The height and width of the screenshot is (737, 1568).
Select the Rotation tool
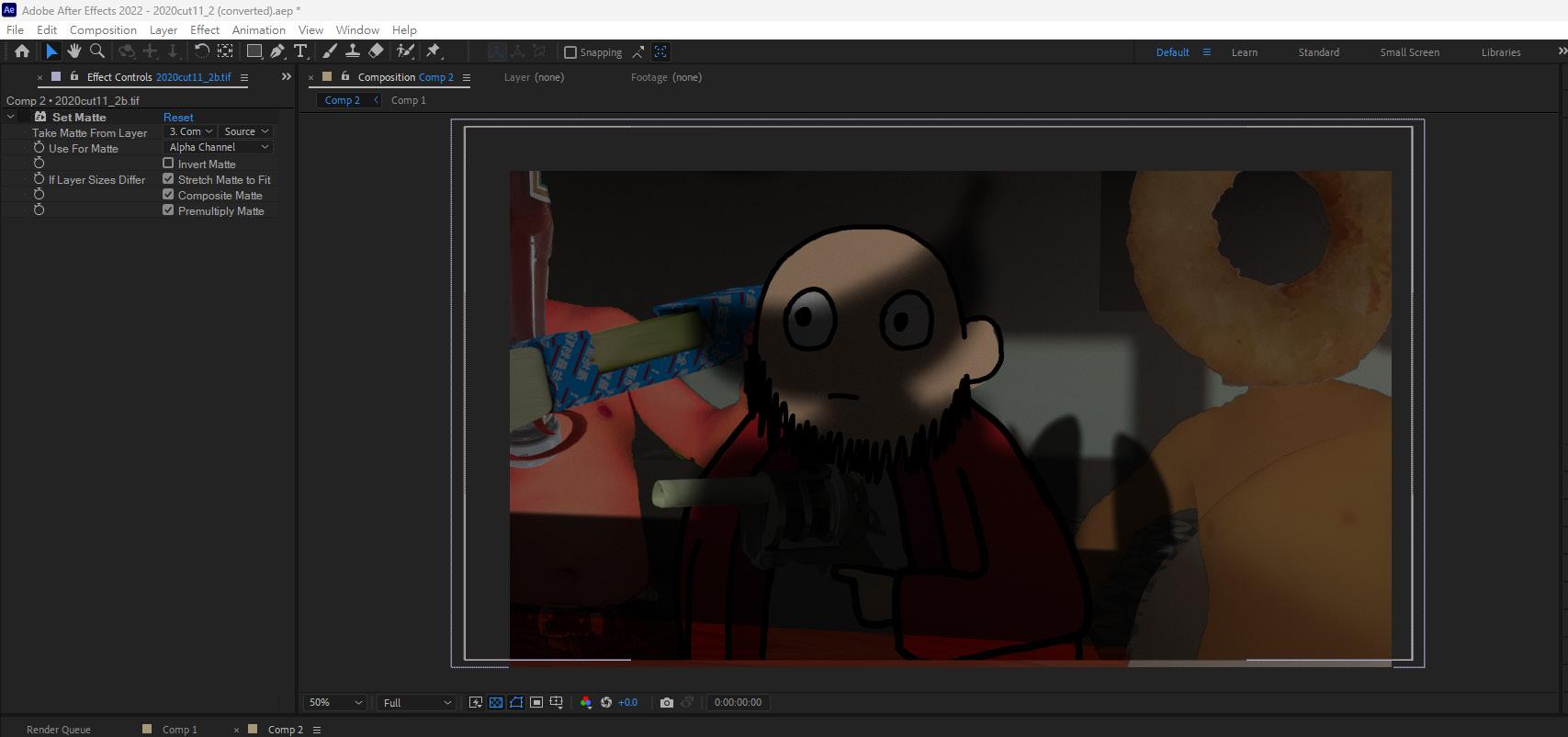point(202,51)
